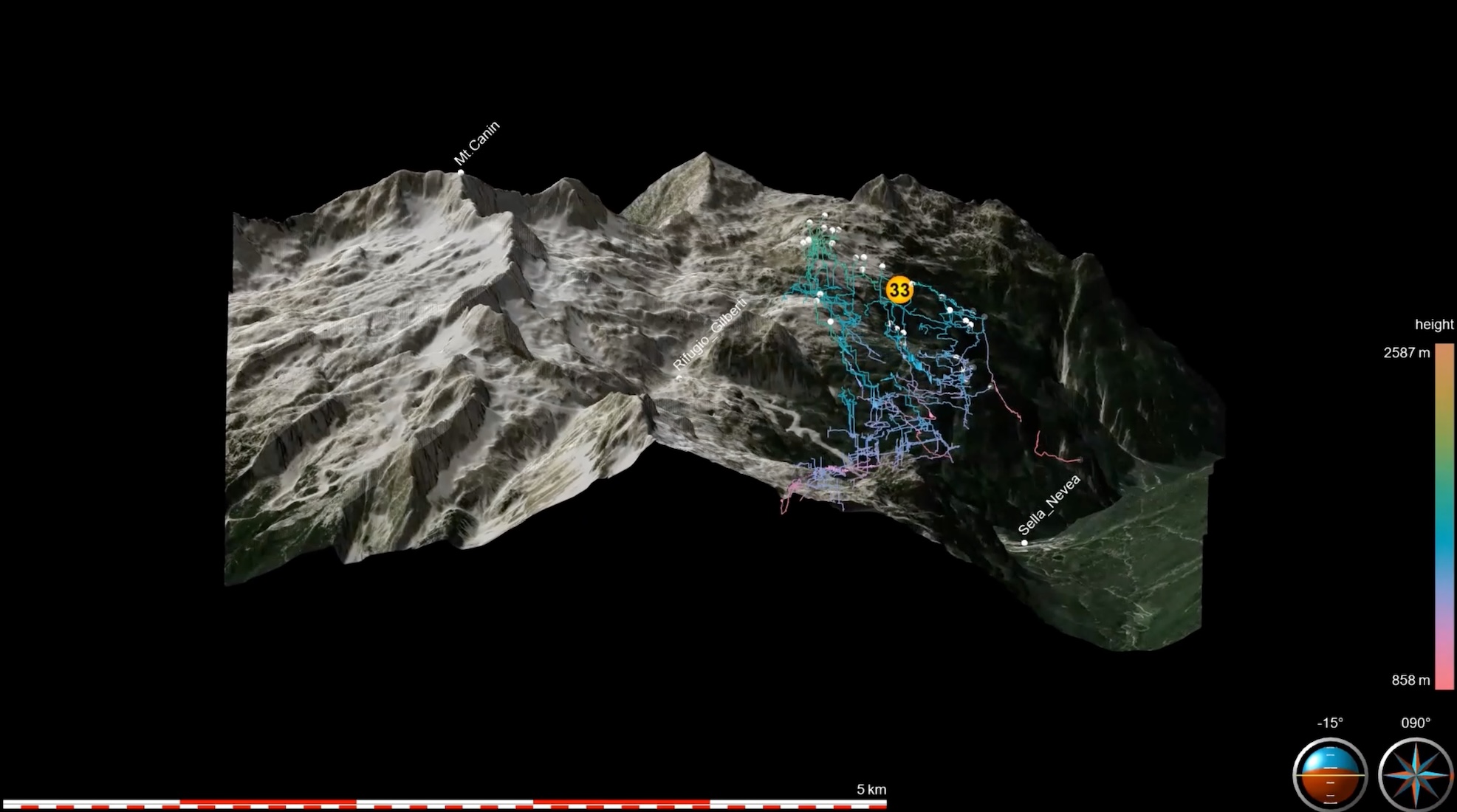Select the Sella_Nevea text label
1457x812 pixels.
click(x=1049, y=505)
